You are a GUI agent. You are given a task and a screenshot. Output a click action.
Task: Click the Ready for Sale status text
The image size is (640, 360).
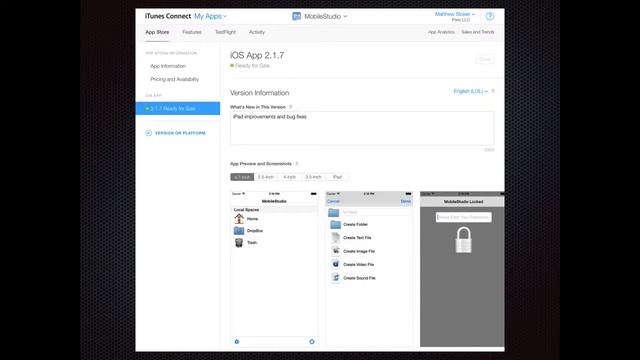(252, 66)
